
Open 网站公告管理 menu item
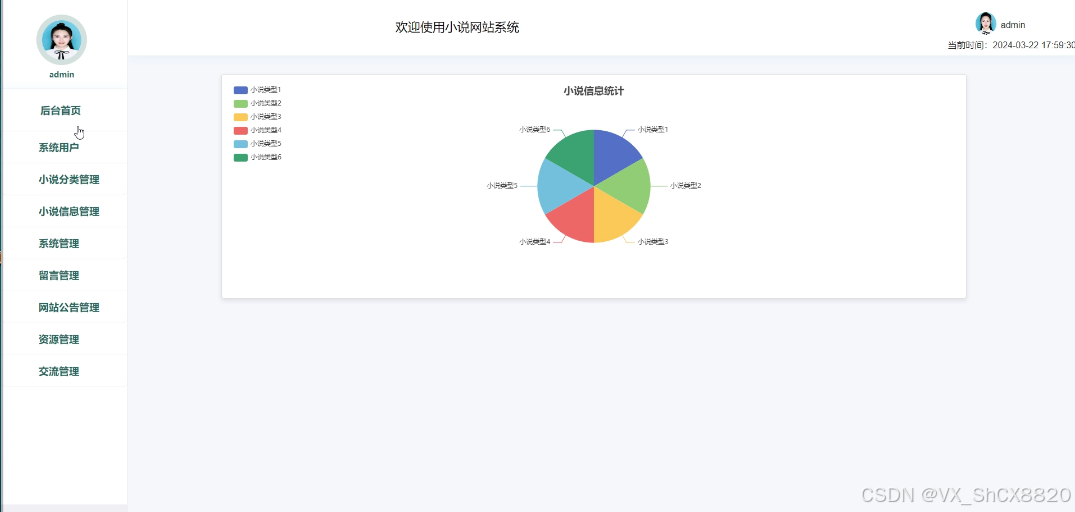click(x=69, y=307)
